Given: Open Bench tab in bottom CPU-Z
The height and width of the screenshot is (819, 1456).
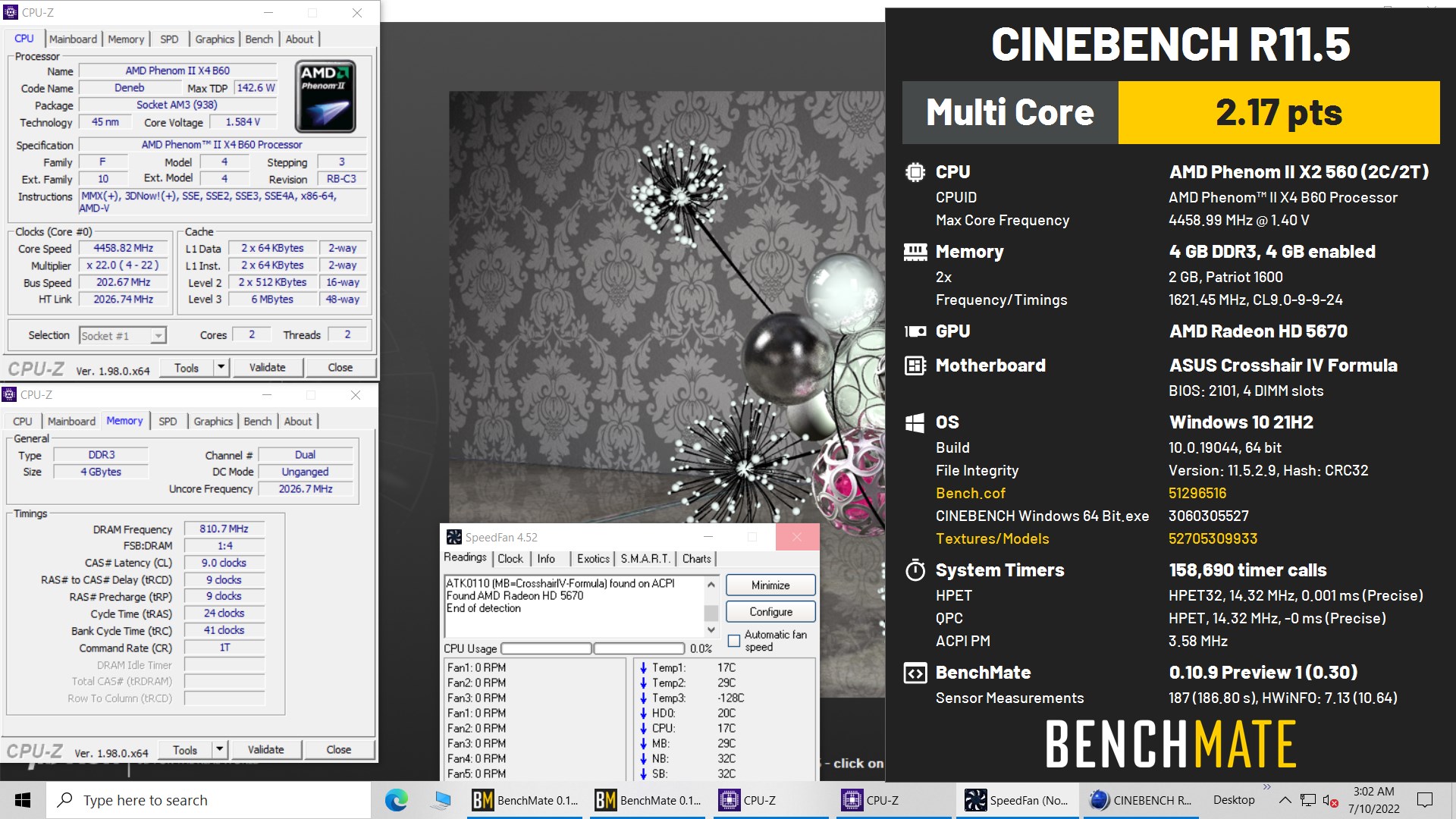Looking at the screenshot, I should pyautogui.click(x=257, y=421).
